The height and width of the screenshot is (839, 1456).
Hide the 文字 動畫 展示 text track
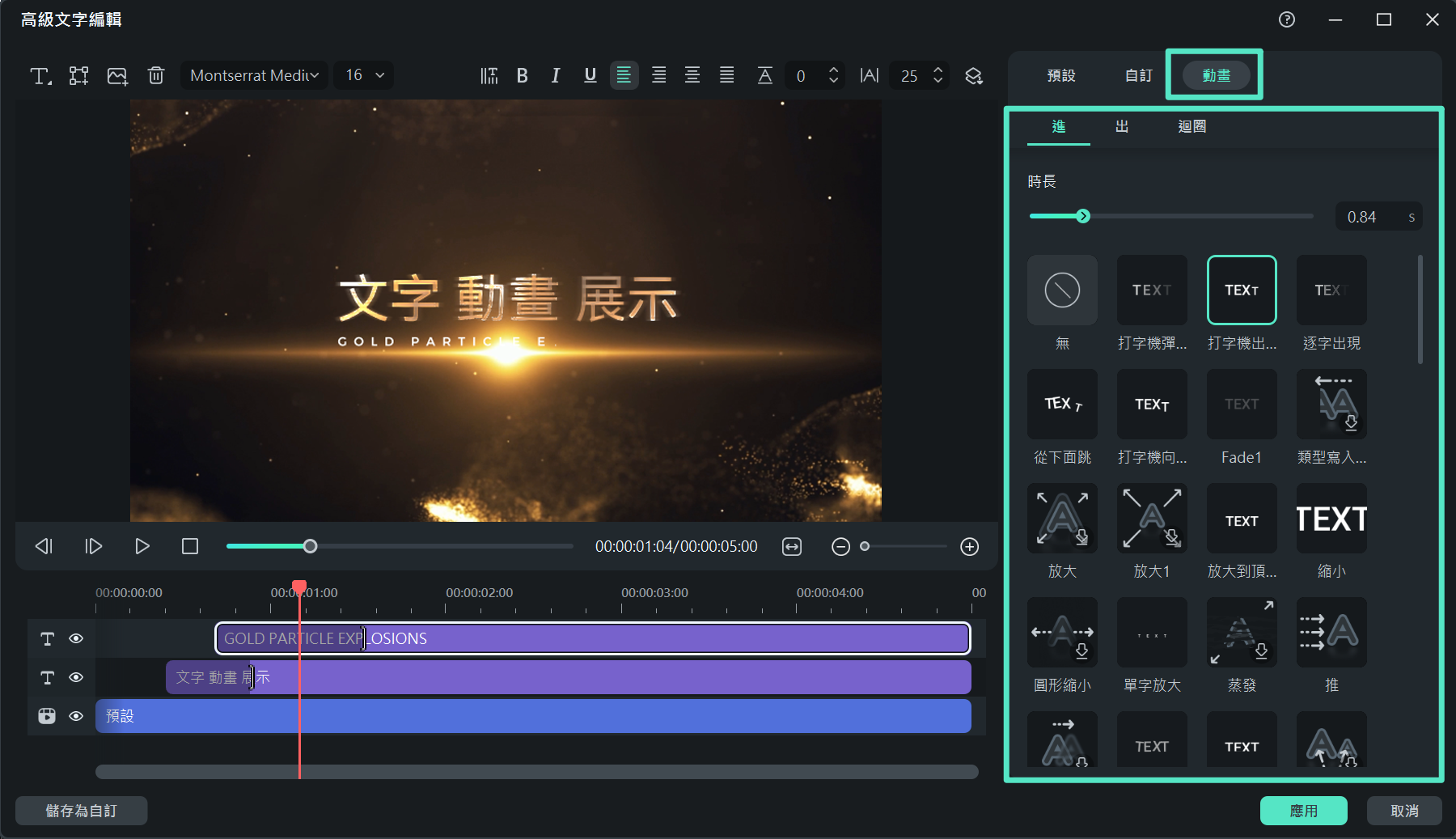[76, 677]
